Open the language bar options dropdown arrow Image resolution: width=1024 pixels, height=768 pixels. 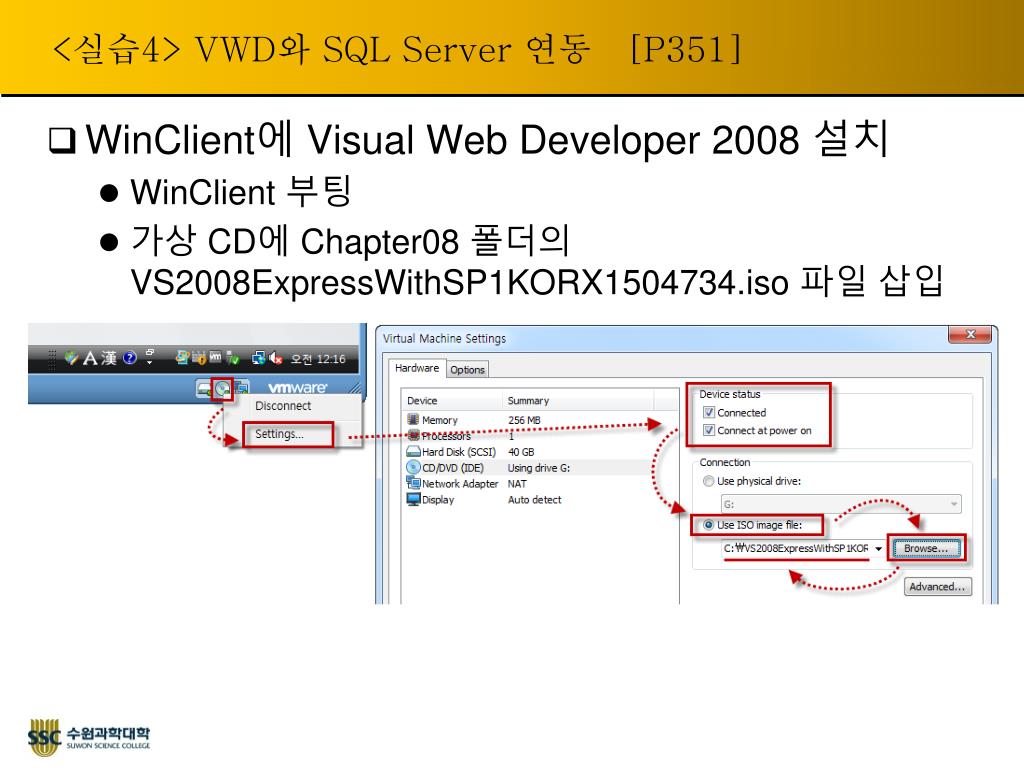pyautogui.click(x=150, y=362)
